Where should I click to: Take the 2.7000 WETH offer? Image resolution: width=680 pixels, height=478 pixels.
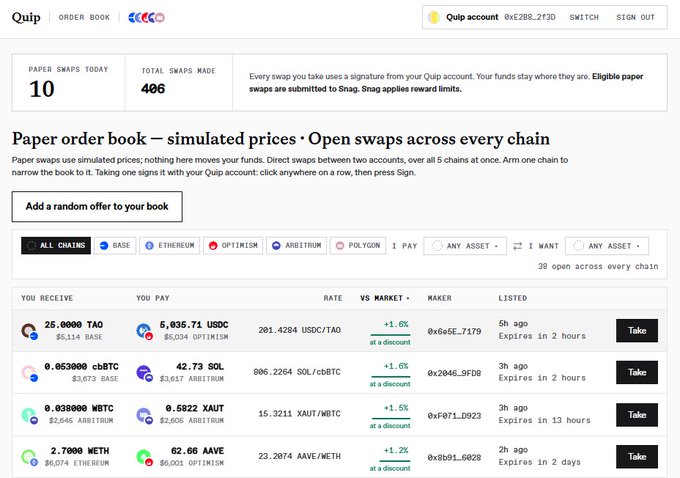pos(637,456)
